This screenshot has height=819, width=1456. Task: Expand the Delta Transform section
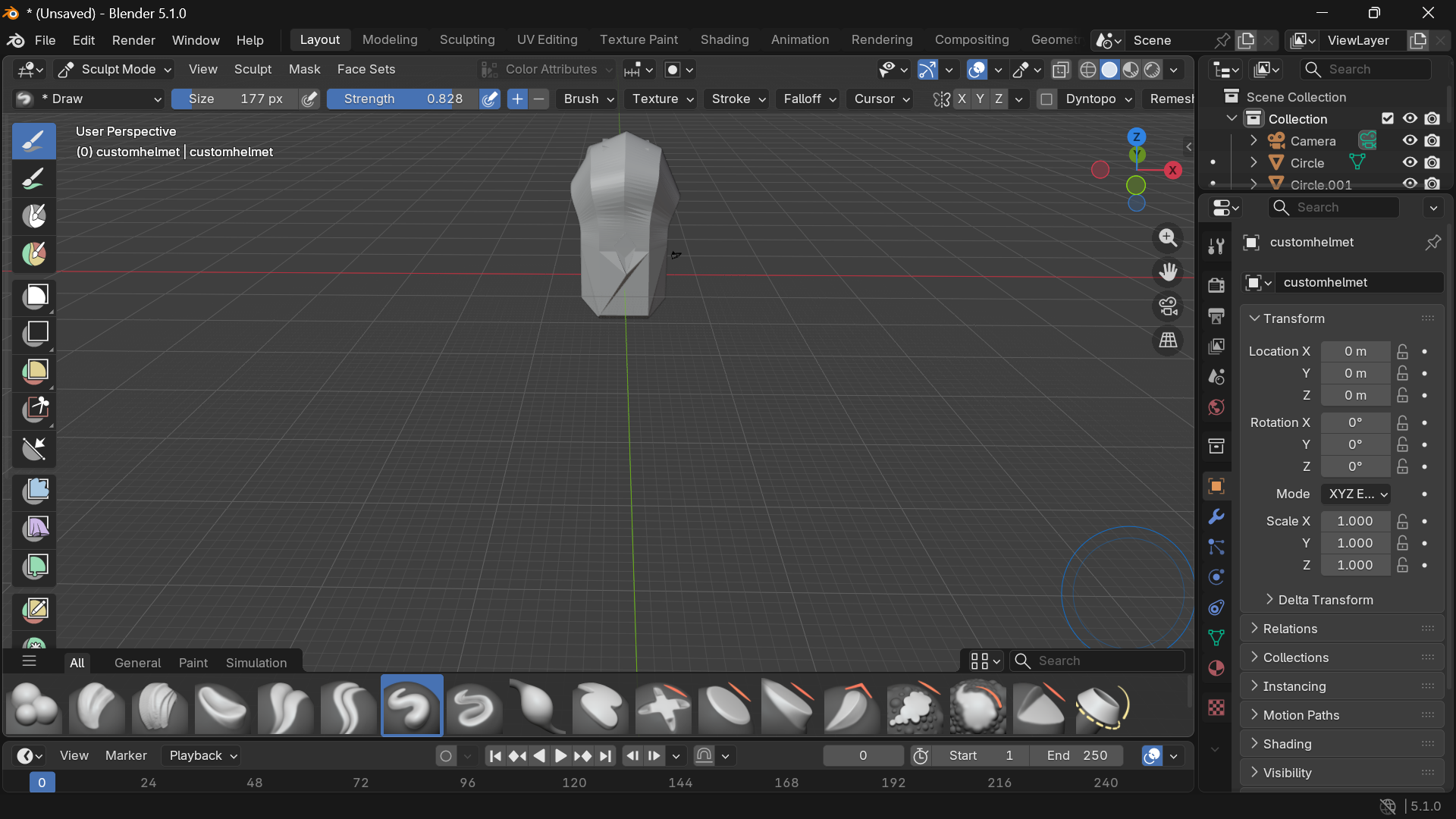click(1325, 600)
